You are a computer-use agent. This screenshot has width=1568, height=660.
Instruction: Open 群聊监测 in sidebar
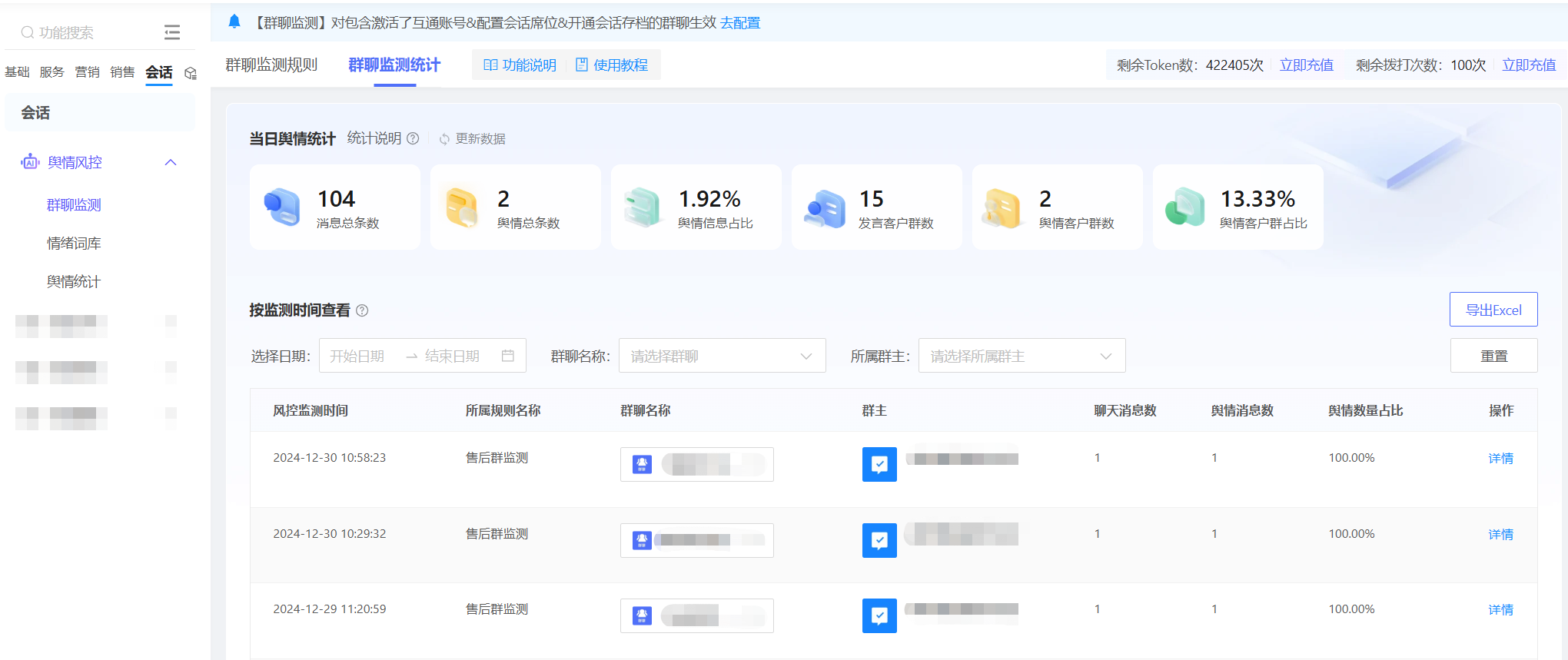click(x=74, y=205)
